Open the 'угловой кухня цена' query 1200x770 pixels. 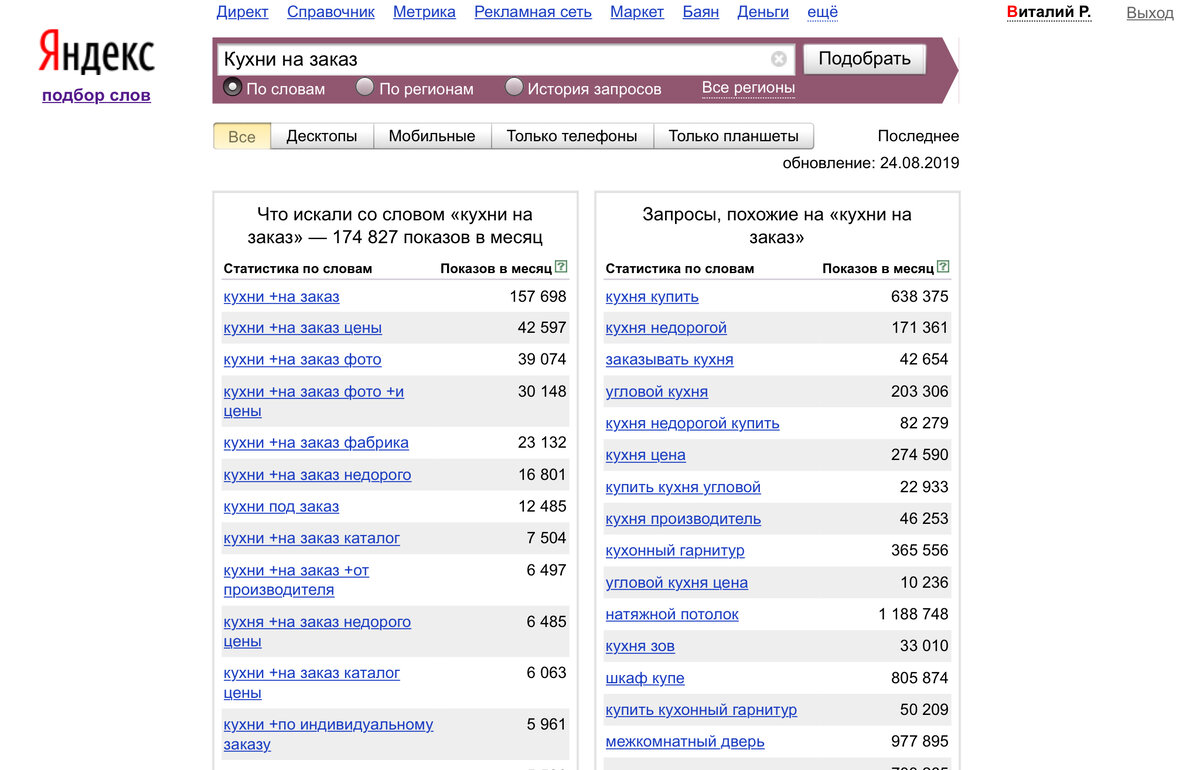click(676, 583)
